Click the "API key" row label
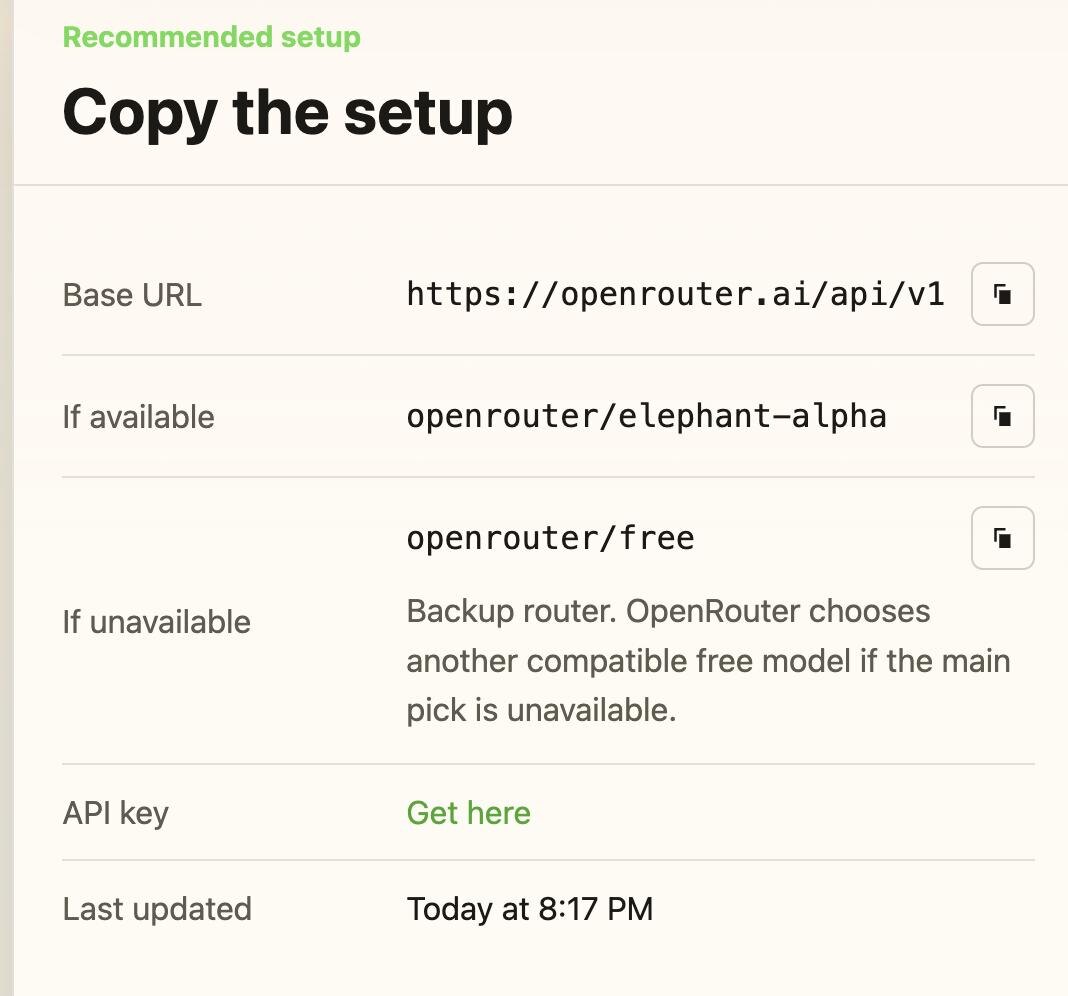 click(x=115, y=813)
